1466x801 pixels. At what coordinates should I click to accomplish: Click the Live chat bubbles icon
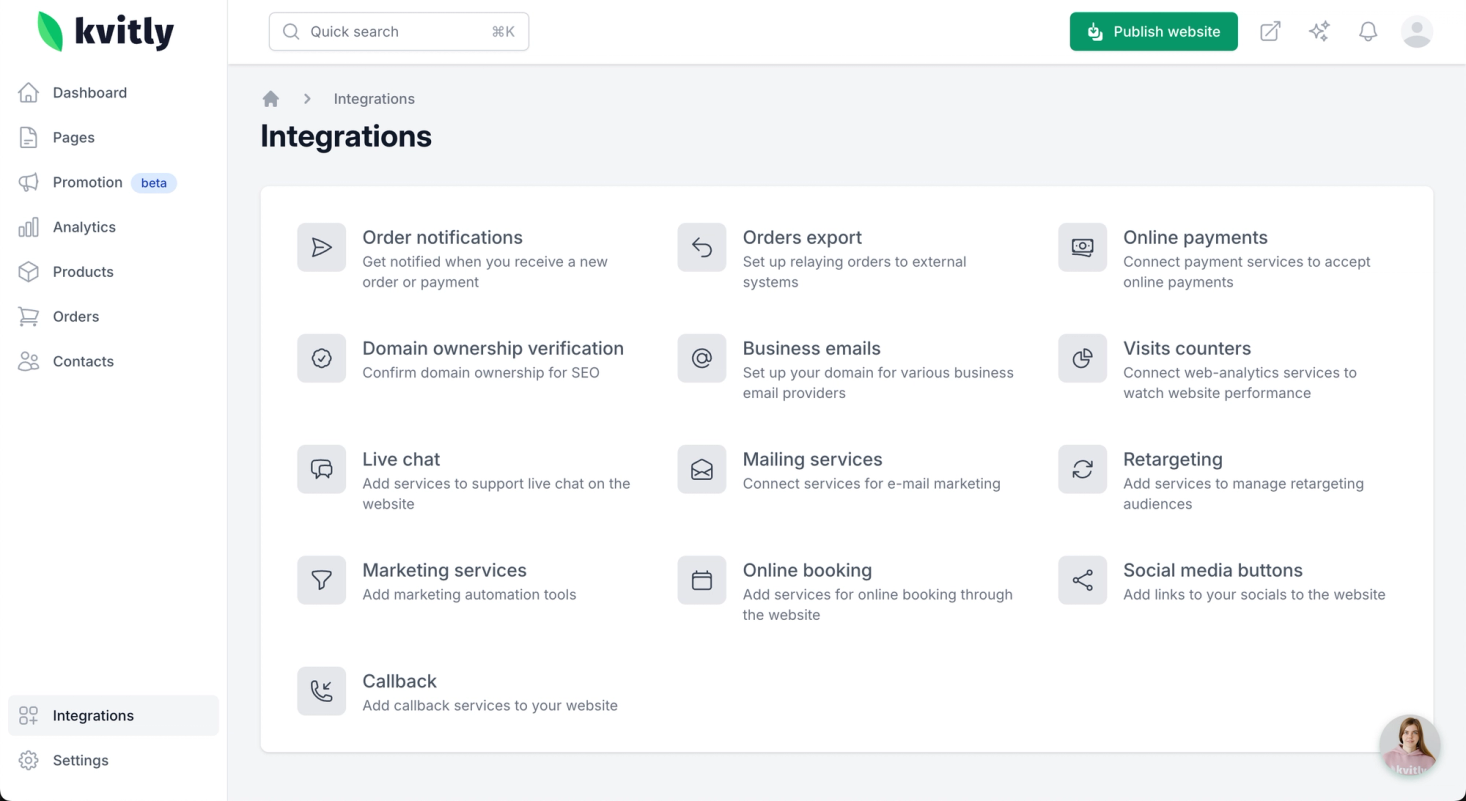point(321,469)
